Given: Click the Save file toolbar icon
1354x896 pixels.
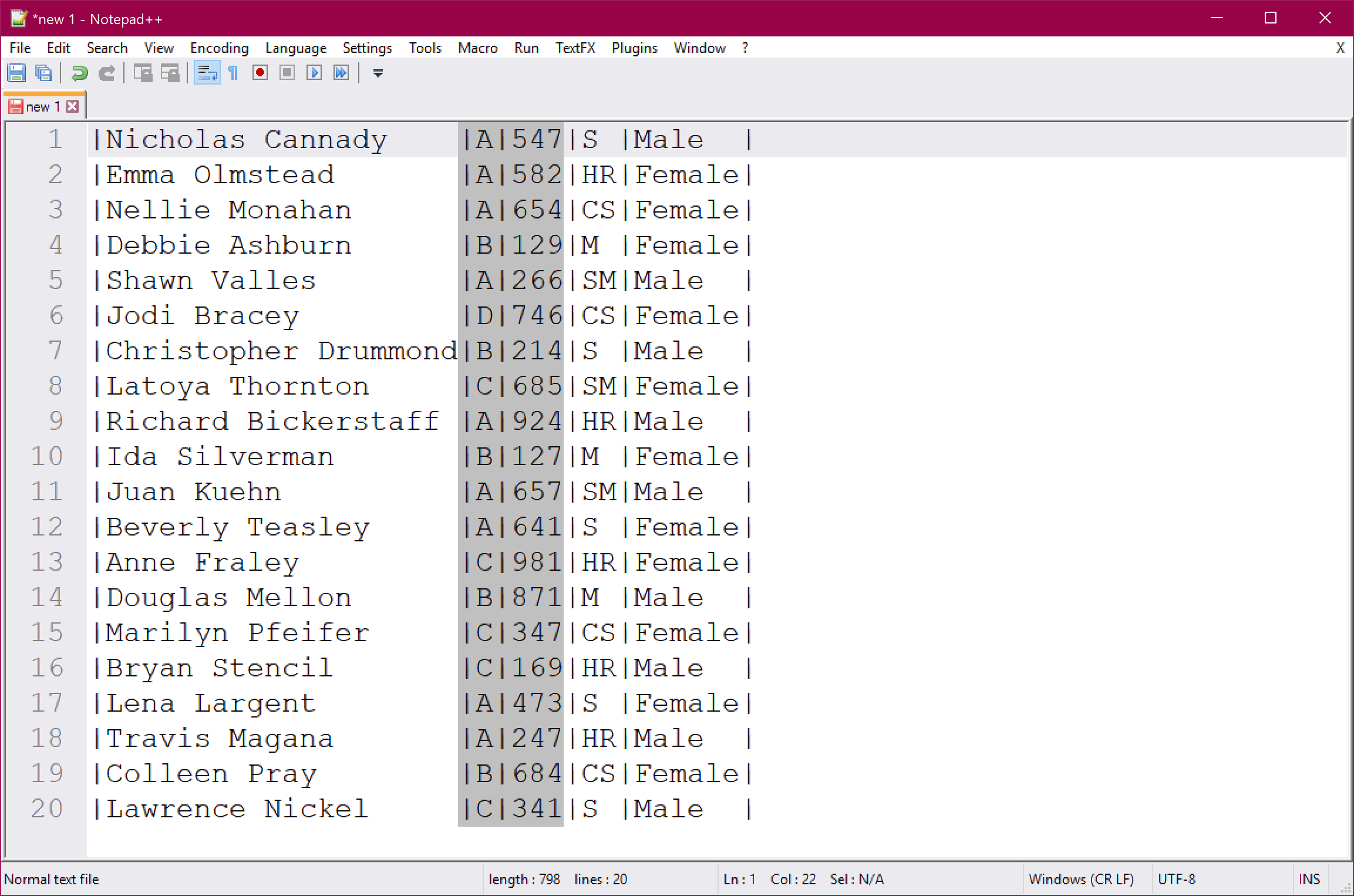Looking at the screenshot, I should coord(16,73).
